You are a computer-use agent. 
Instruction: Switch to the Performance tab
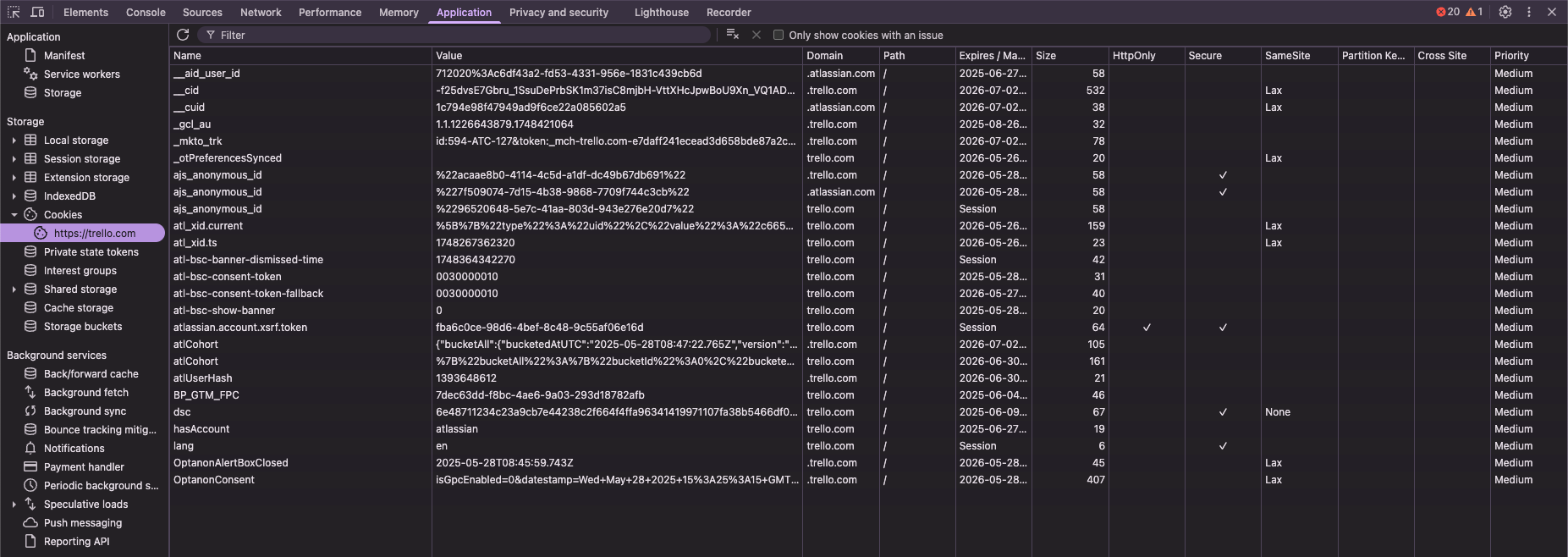tap(330, 12)
